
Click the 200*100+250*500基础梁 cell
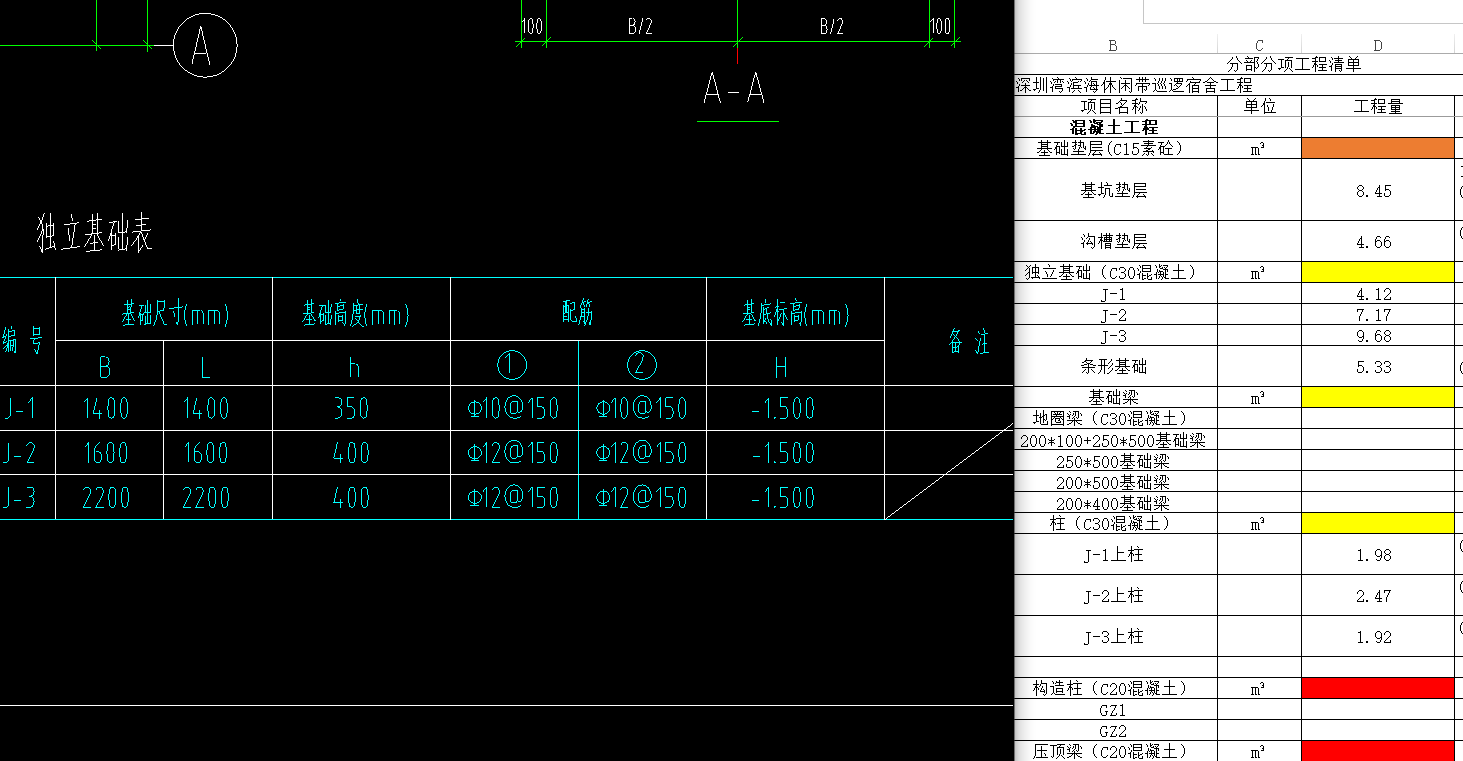pos(1115,440)
